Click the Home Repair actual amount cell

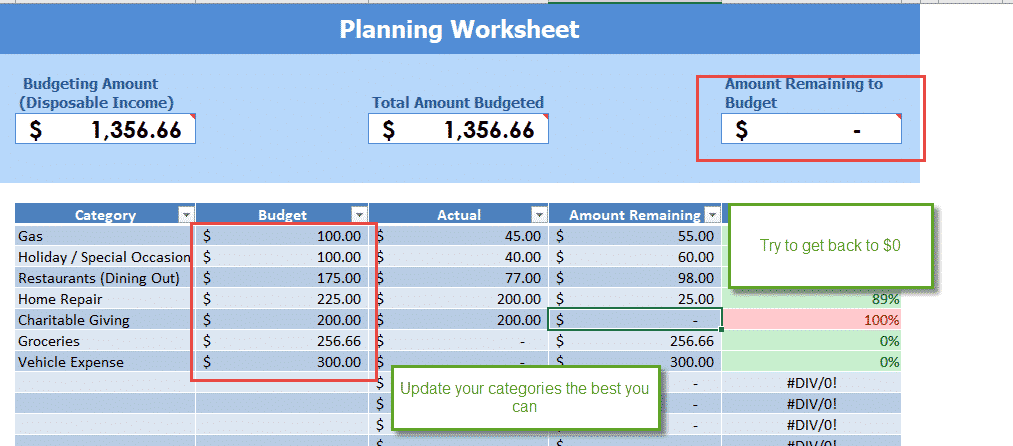[x=460, y=299]
